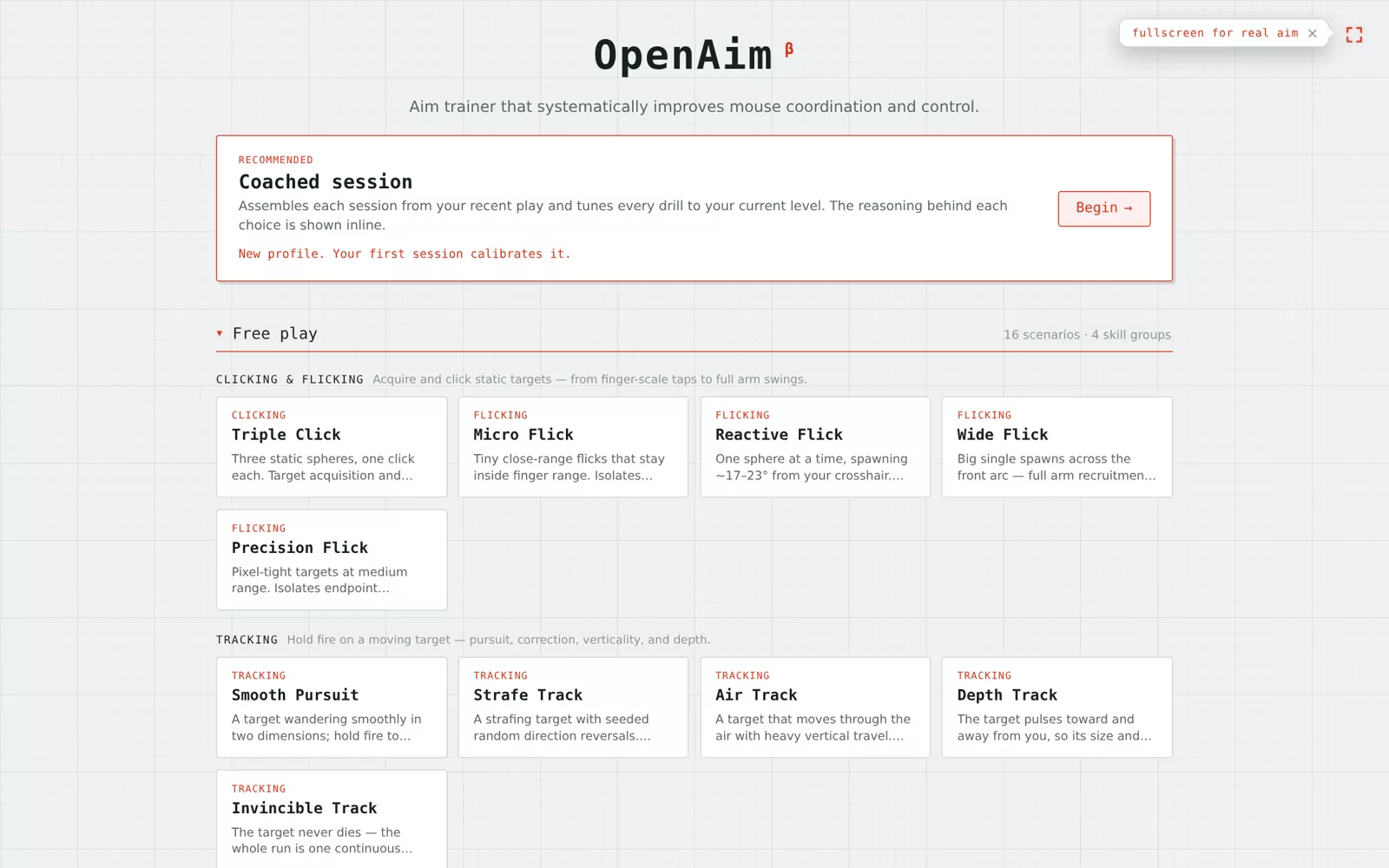Click the 'fullscreen for real aim' text
This screenshot has width=1389, height=868.
coord(1215,33)
